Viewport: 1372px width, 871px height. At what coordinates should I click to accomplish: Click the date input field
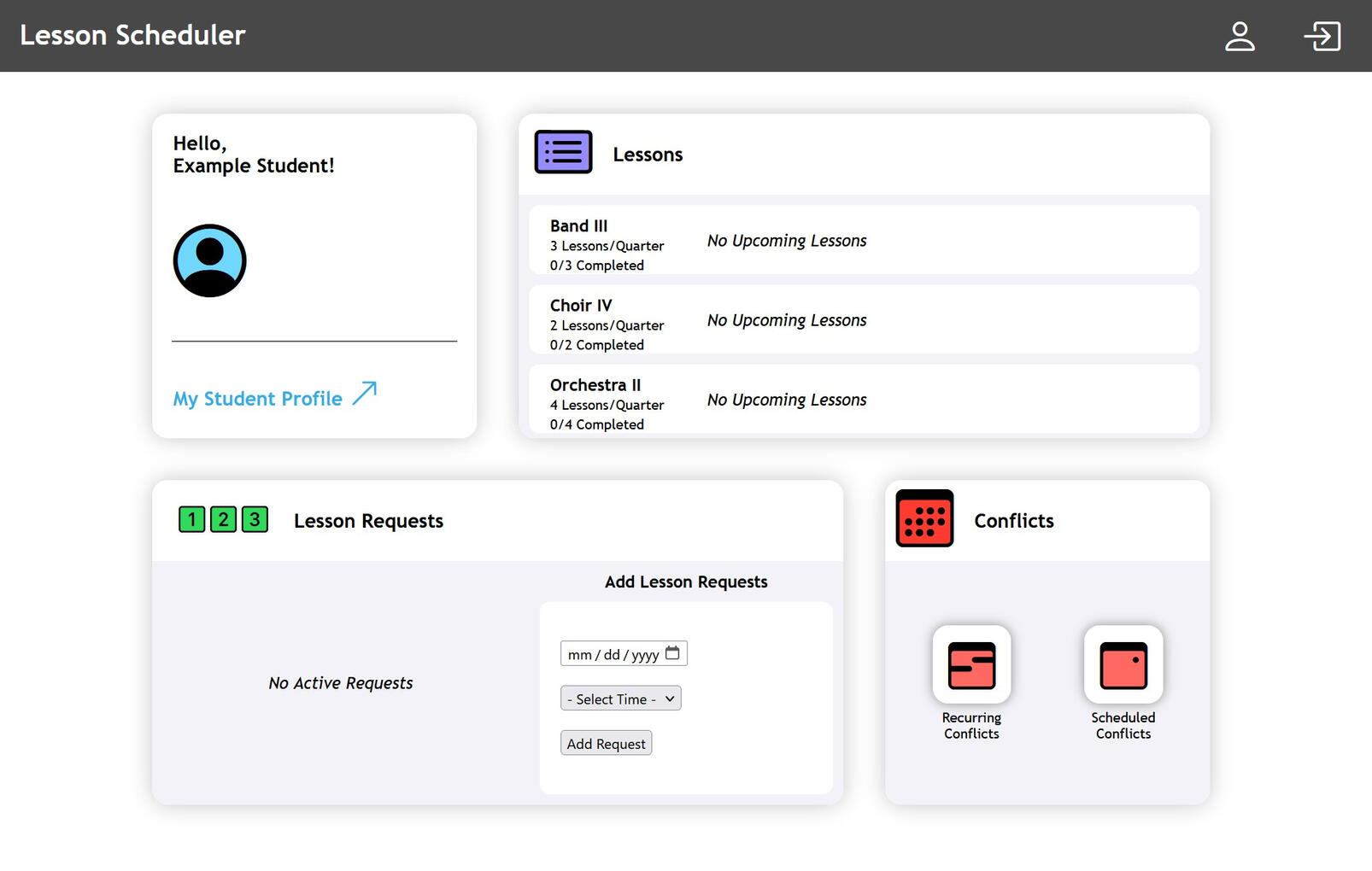click(x=611, y=652)
